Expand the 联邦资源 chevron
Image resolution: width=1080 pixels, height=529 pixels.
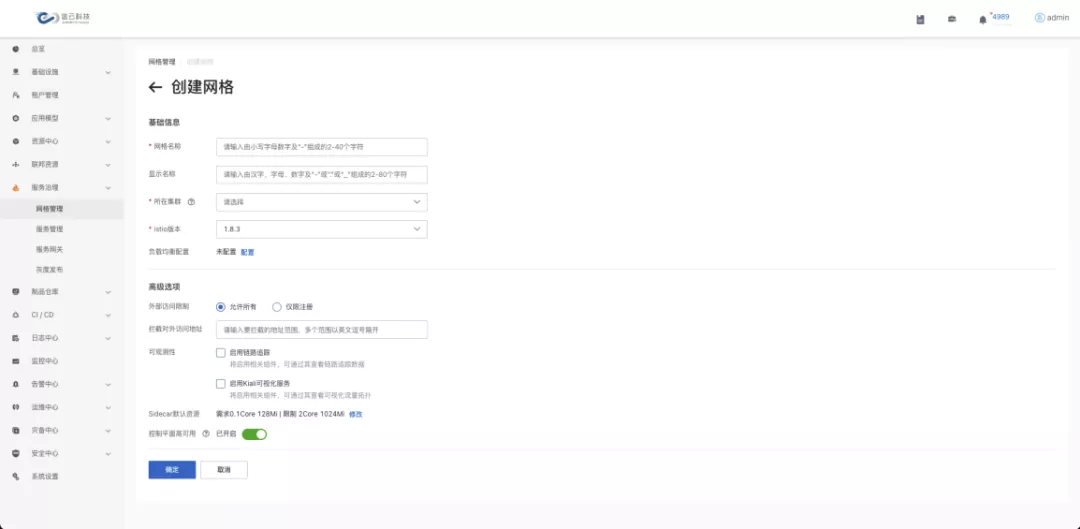108,165
